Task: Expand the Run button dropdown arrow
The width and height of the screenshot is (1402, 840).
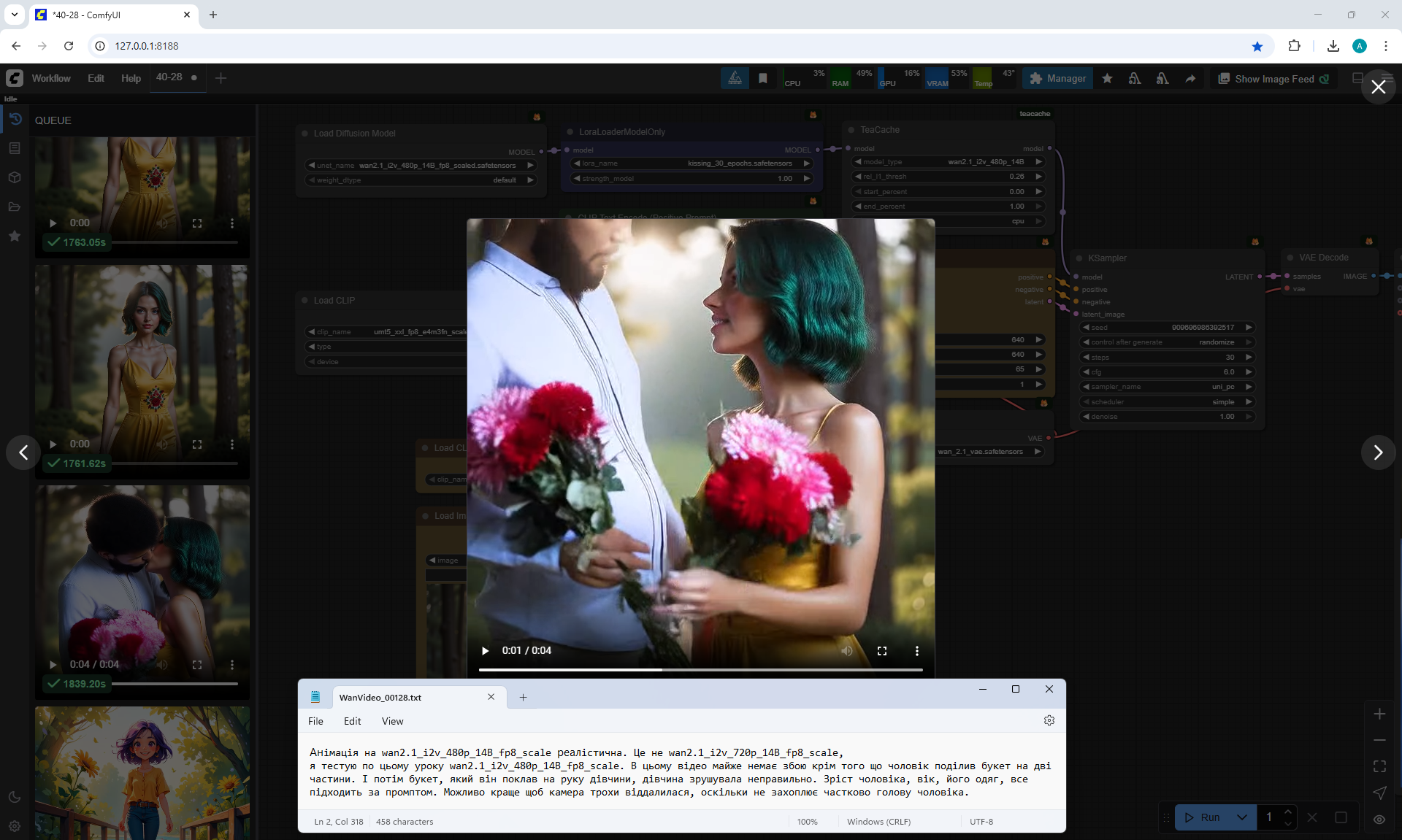Action: pos(1242,817)
